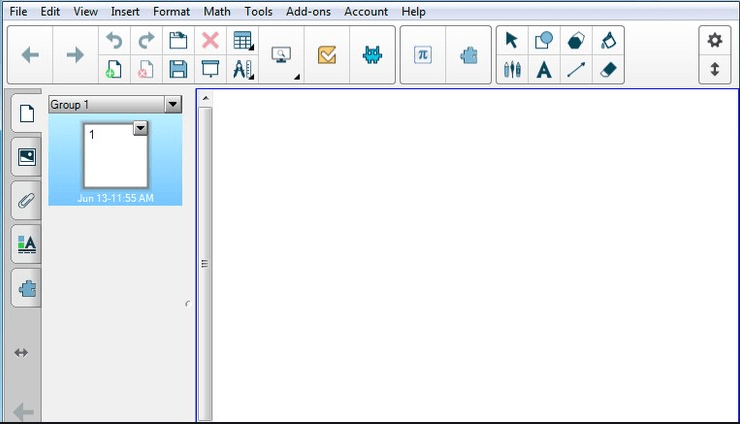Select the Text tool
Viewport: 740px width, 424px height.
tap(544, 70)
